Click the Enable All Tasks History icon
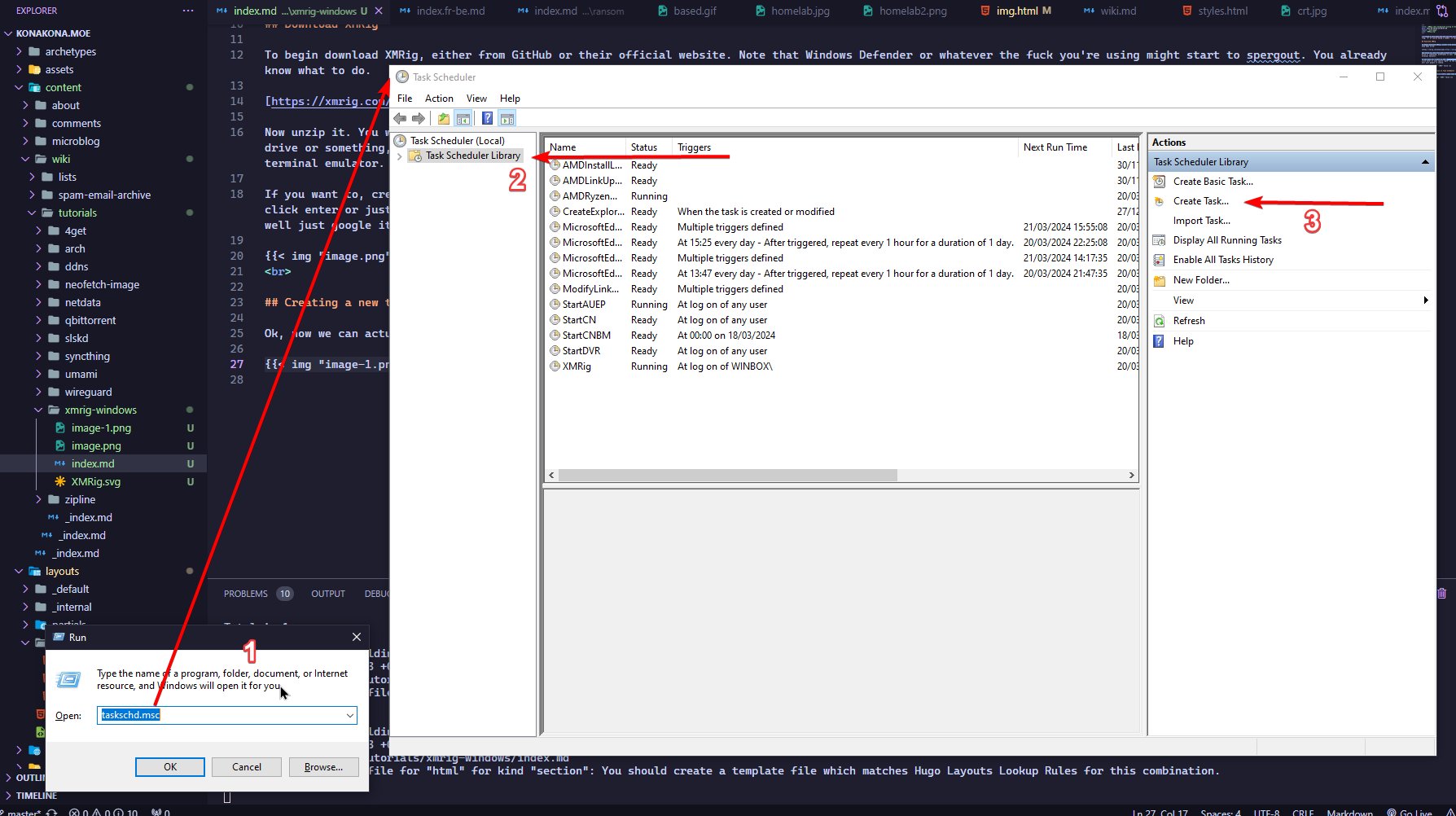The height and width of the screenshot is (816, 1456). pyautogui.click(x=1160, y=260)
